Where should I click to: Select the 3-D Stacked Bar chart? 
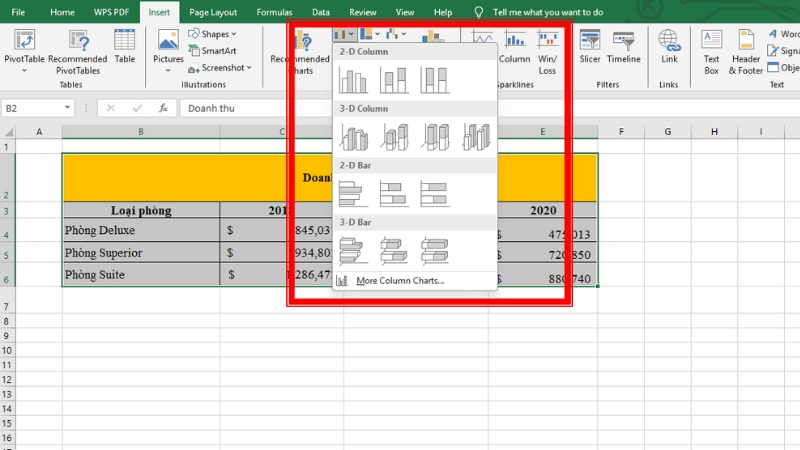point(394,249)
